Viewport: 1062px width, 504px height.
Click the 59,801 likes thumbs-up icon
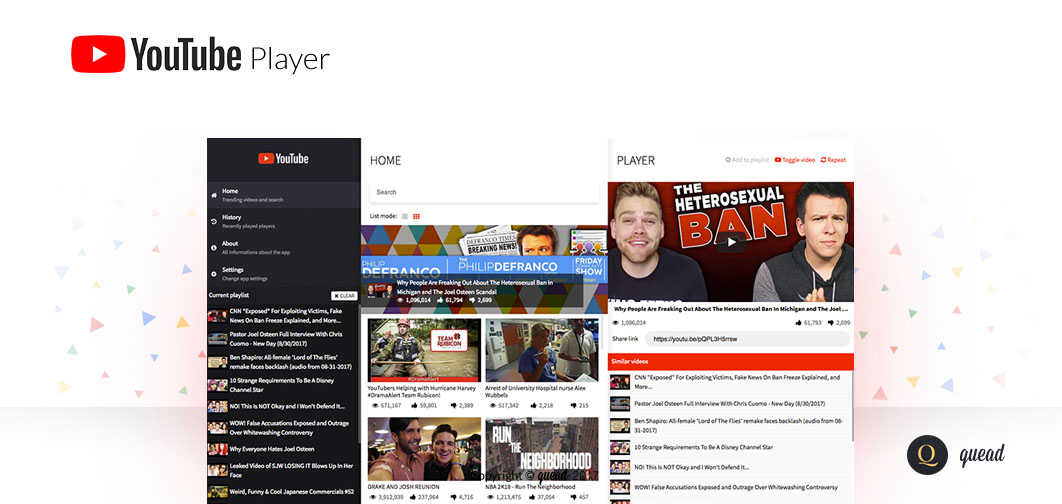pos(415,405)
